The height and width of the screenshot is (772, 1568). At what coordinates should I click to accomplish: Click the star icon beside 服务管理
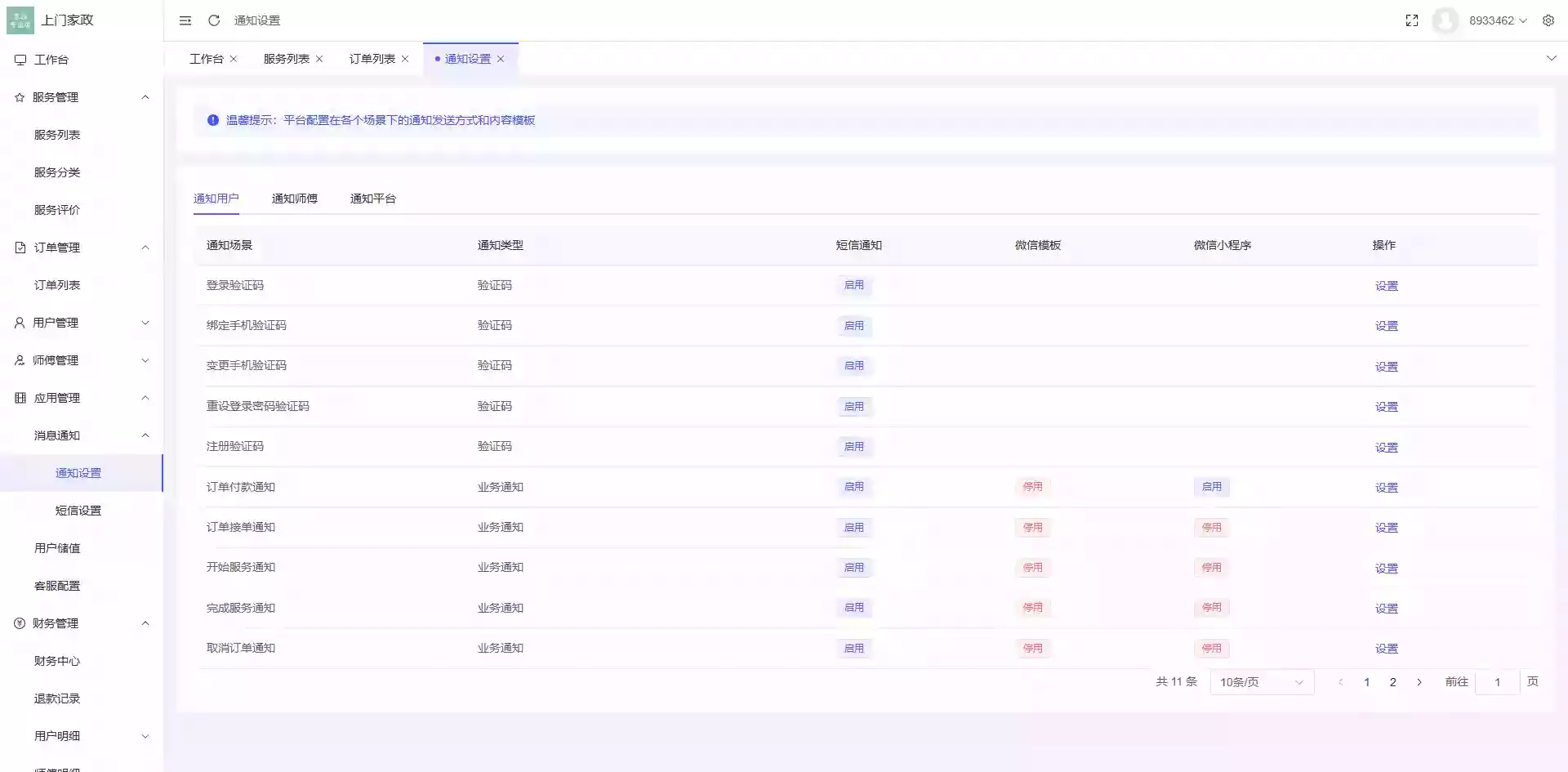(20, 96)
